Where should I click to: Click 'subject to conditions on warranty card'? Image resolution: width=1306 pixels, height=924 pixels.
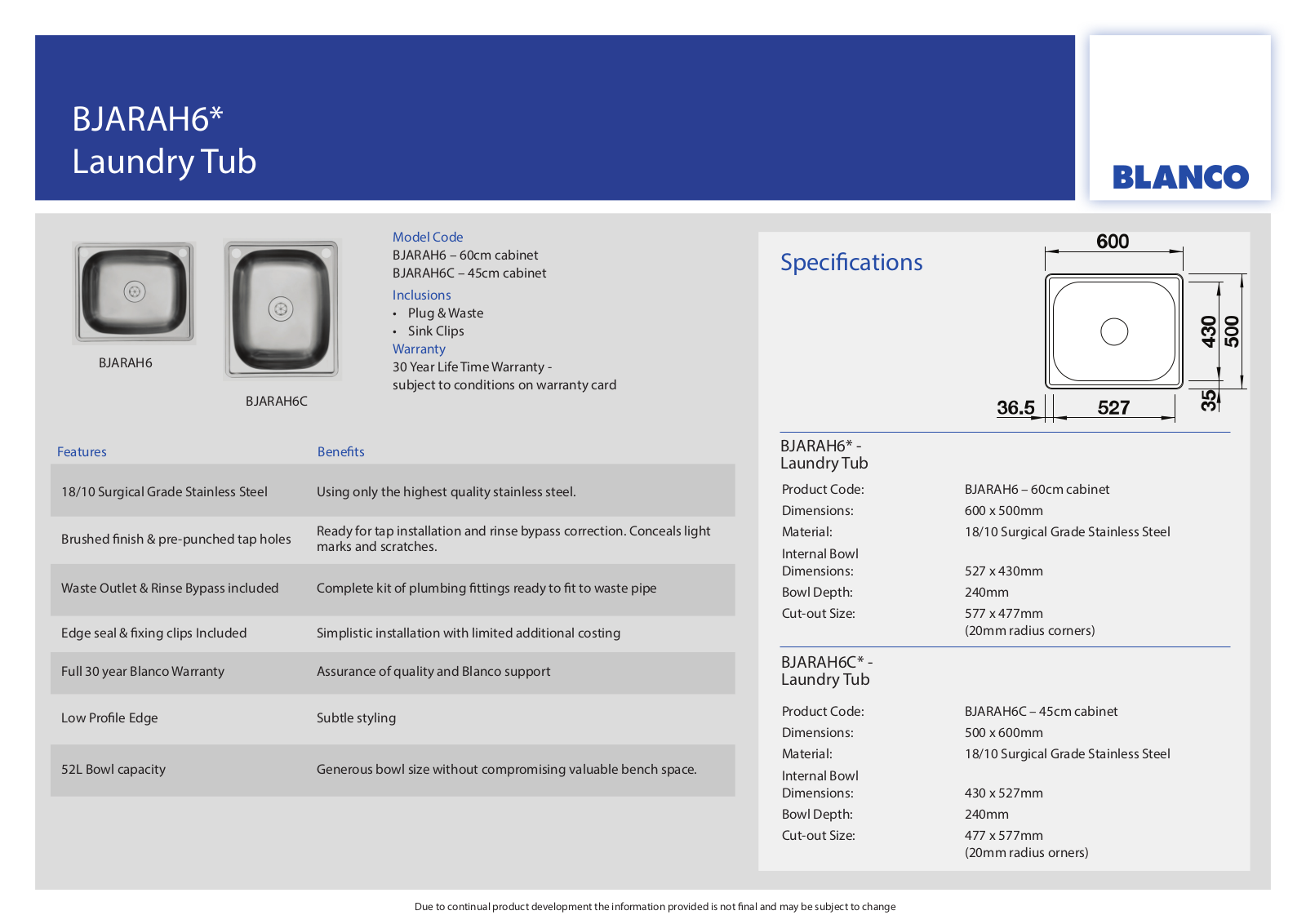tap(504, 384)
